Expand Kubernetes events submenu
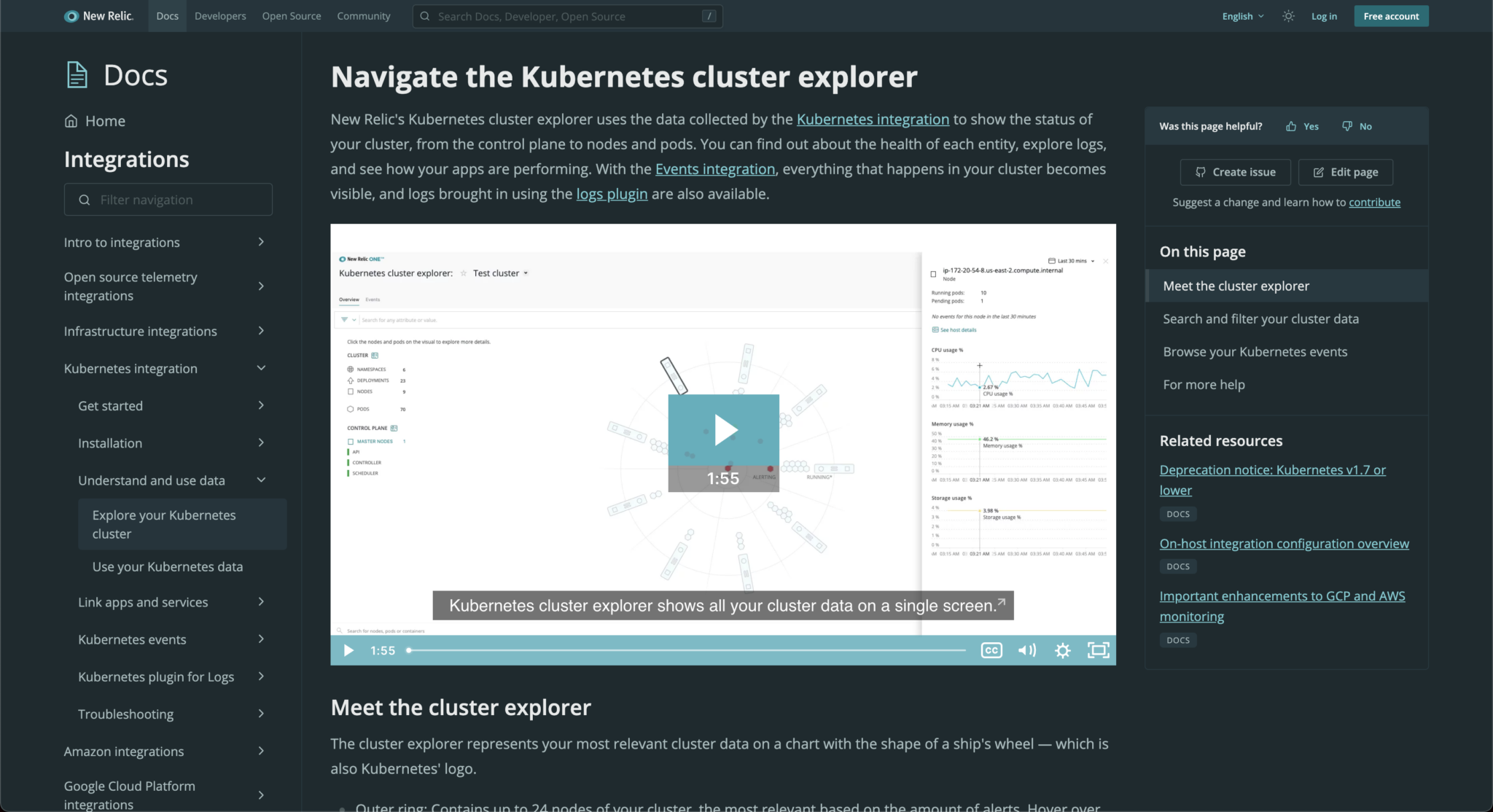1493x812 pixels. [x=261, y=639]
